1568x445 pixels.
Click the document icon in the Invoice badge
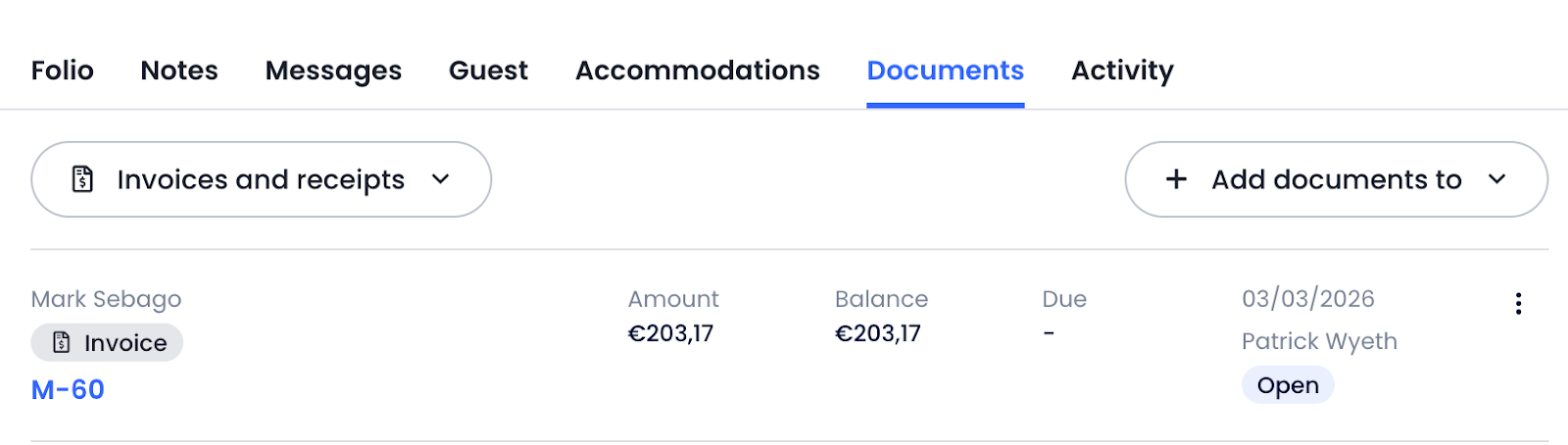tap(62, 342)
